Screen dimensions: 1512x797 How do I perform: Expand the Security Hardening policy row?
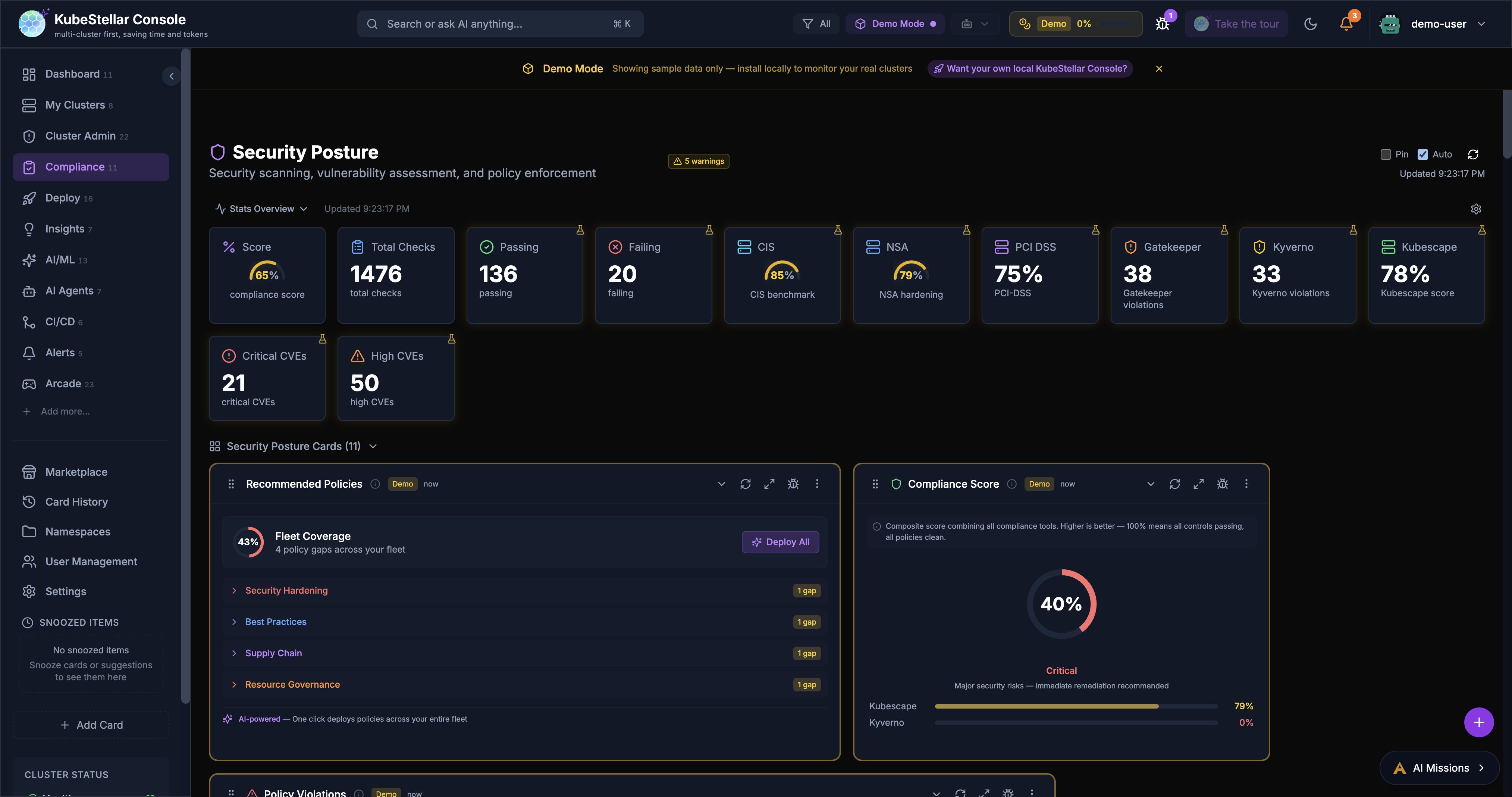coord(286,590)
